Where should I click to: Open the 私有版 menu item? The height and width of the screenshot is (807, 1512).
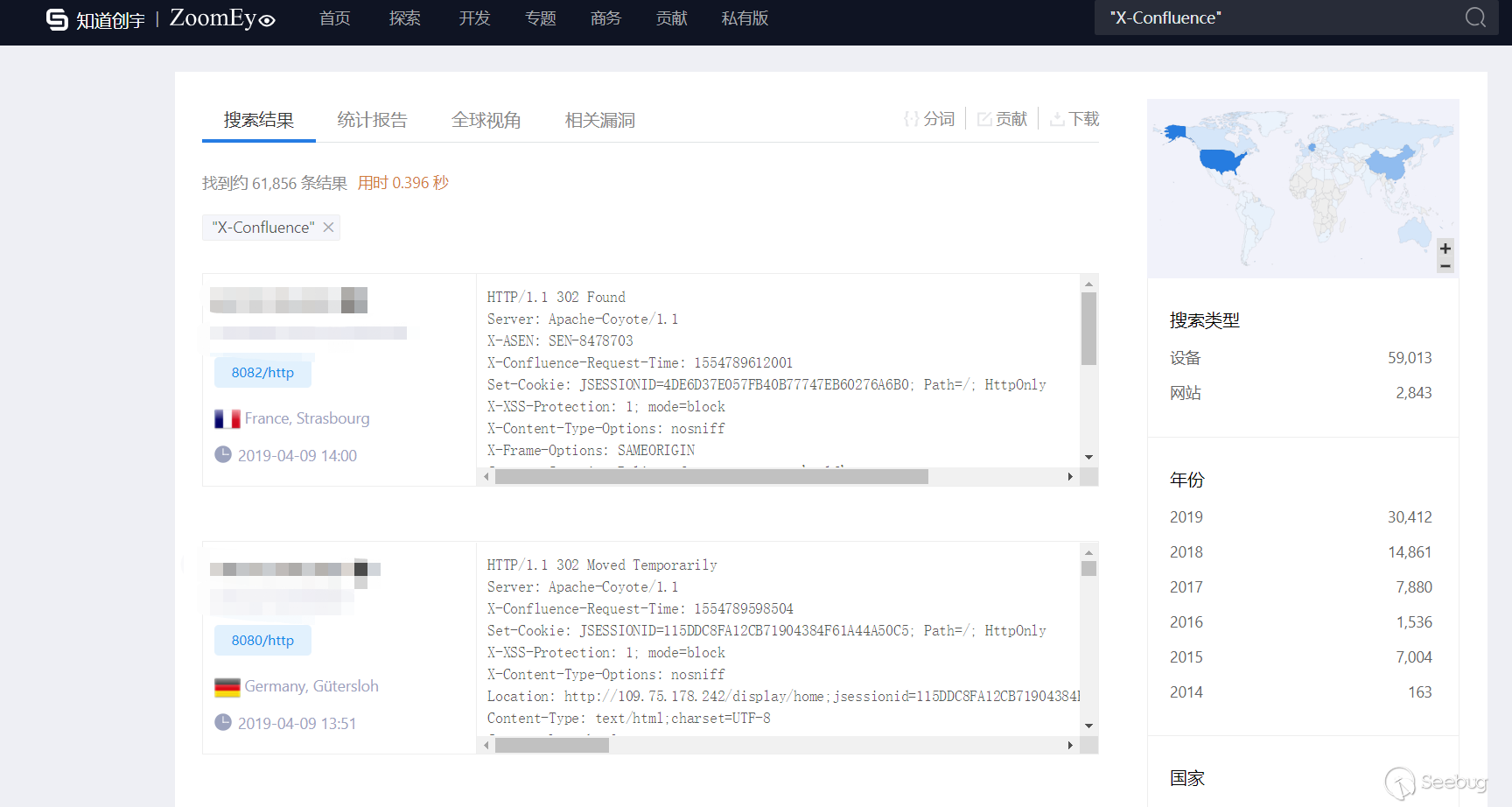745,18
